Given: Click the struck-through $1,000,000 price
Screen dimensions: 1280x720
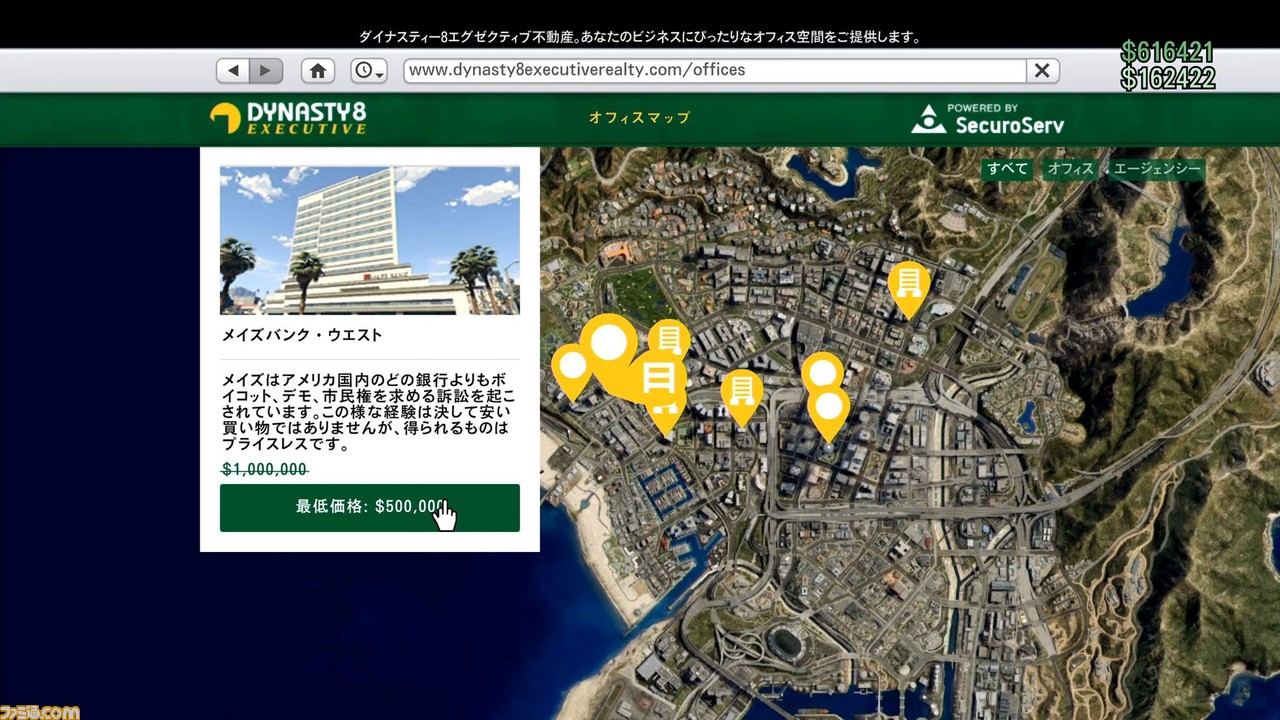Looking at the screenshot, I should point(264,469).
